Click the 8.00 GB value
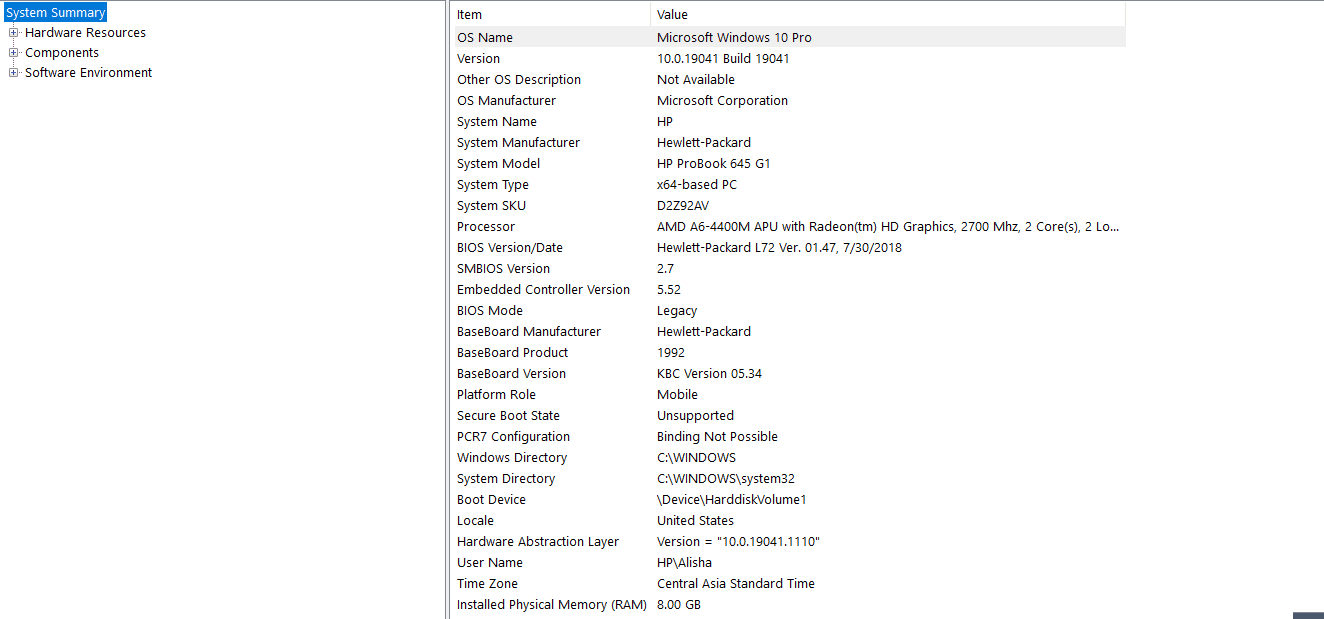 (679, 604)
